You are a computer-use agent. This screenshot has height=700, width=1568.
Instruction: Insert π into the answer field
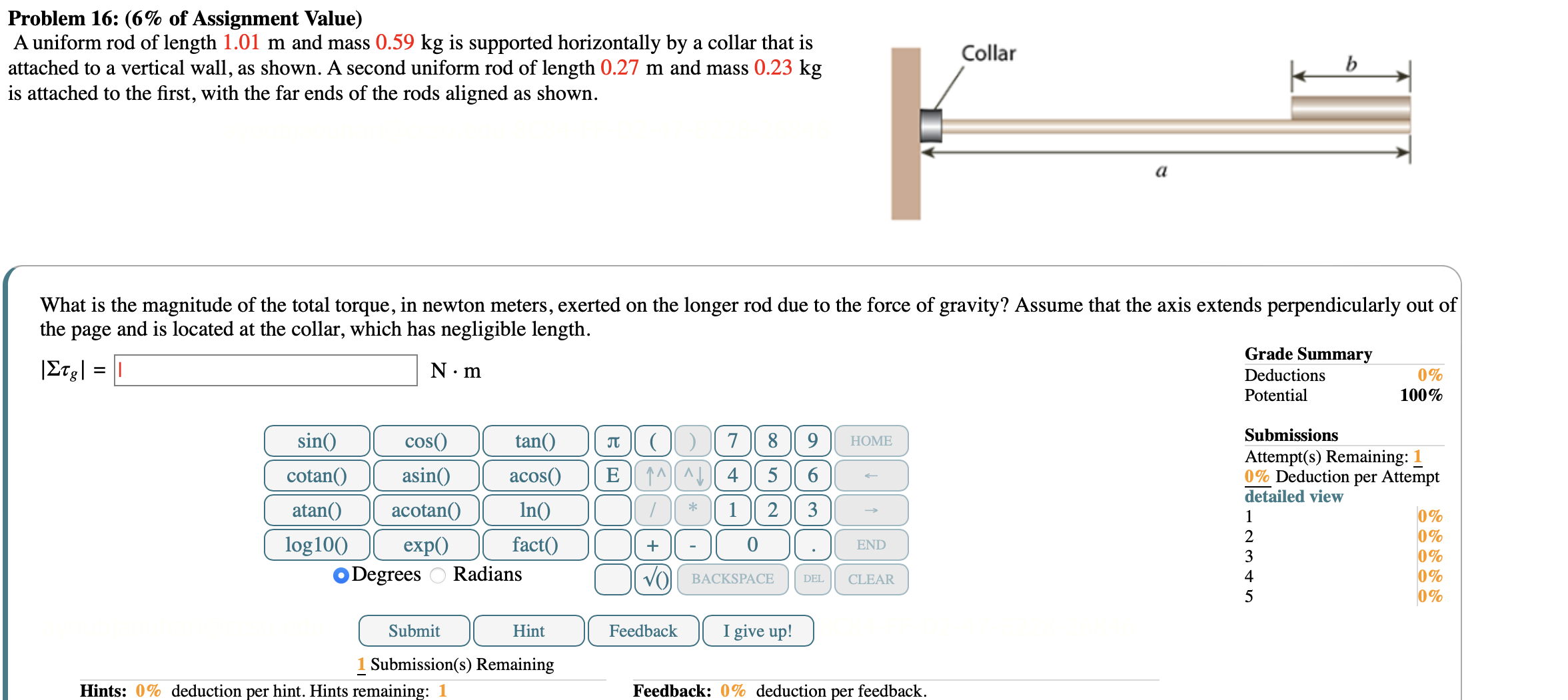point(613,441)
